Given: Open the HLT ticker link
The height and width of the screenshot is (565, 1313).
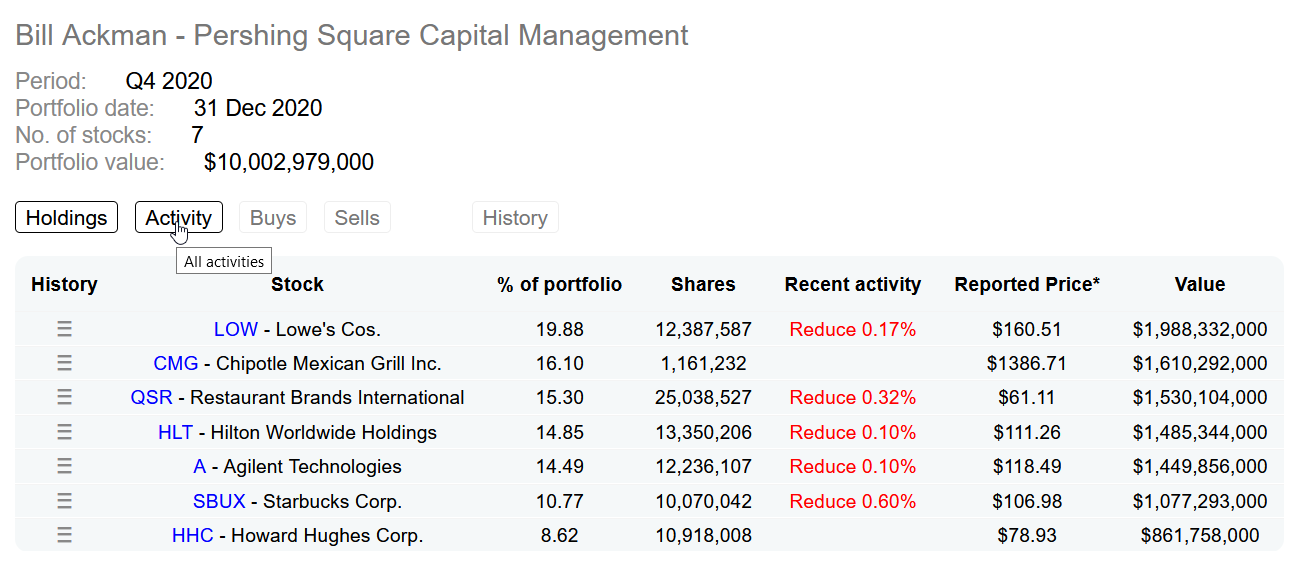Looking at the screenshot, I should coord(175,432).
